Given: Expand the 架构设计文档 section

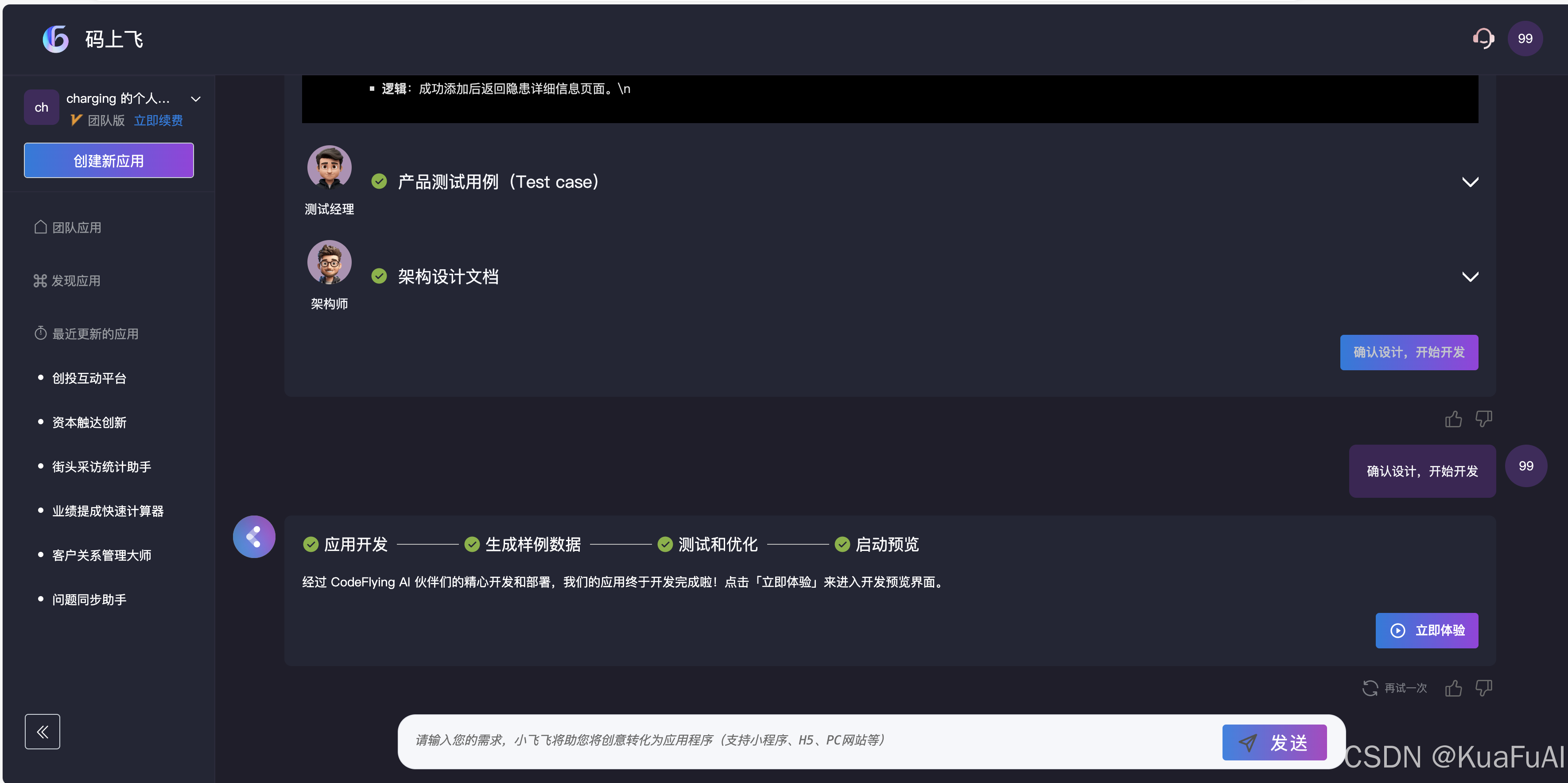Looking at the screenshot, I should 1470,277.
